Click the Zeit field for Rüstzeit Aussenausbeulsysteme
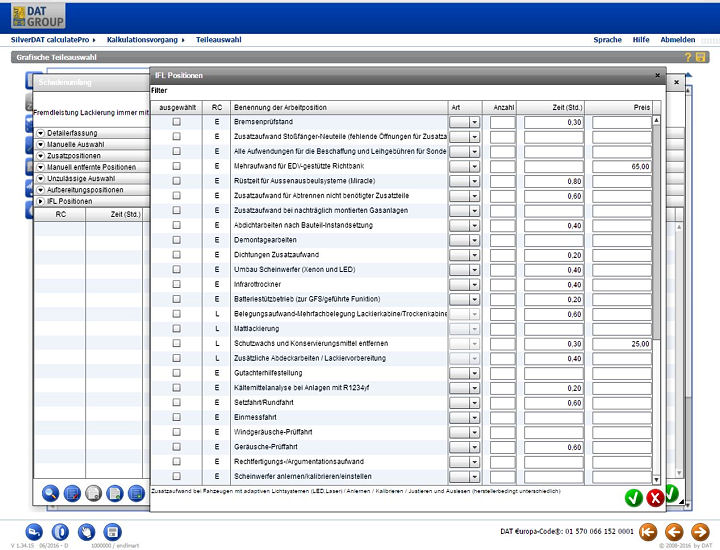The height and width of the screenshot is (550, 720). (553, 181)
